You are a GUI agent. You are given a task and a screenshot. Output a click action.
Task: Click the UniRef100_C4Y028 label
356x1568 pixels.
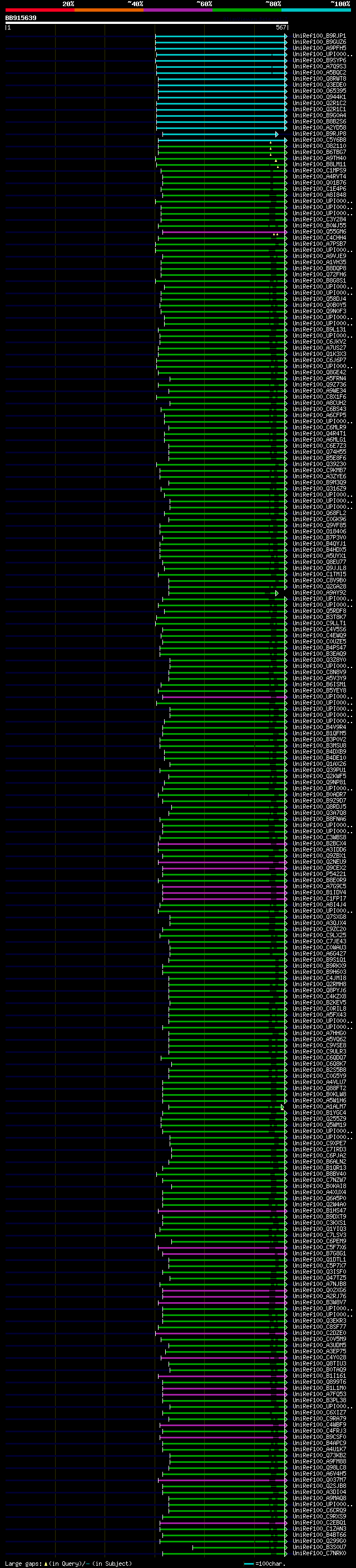[x=319, y=1357]
